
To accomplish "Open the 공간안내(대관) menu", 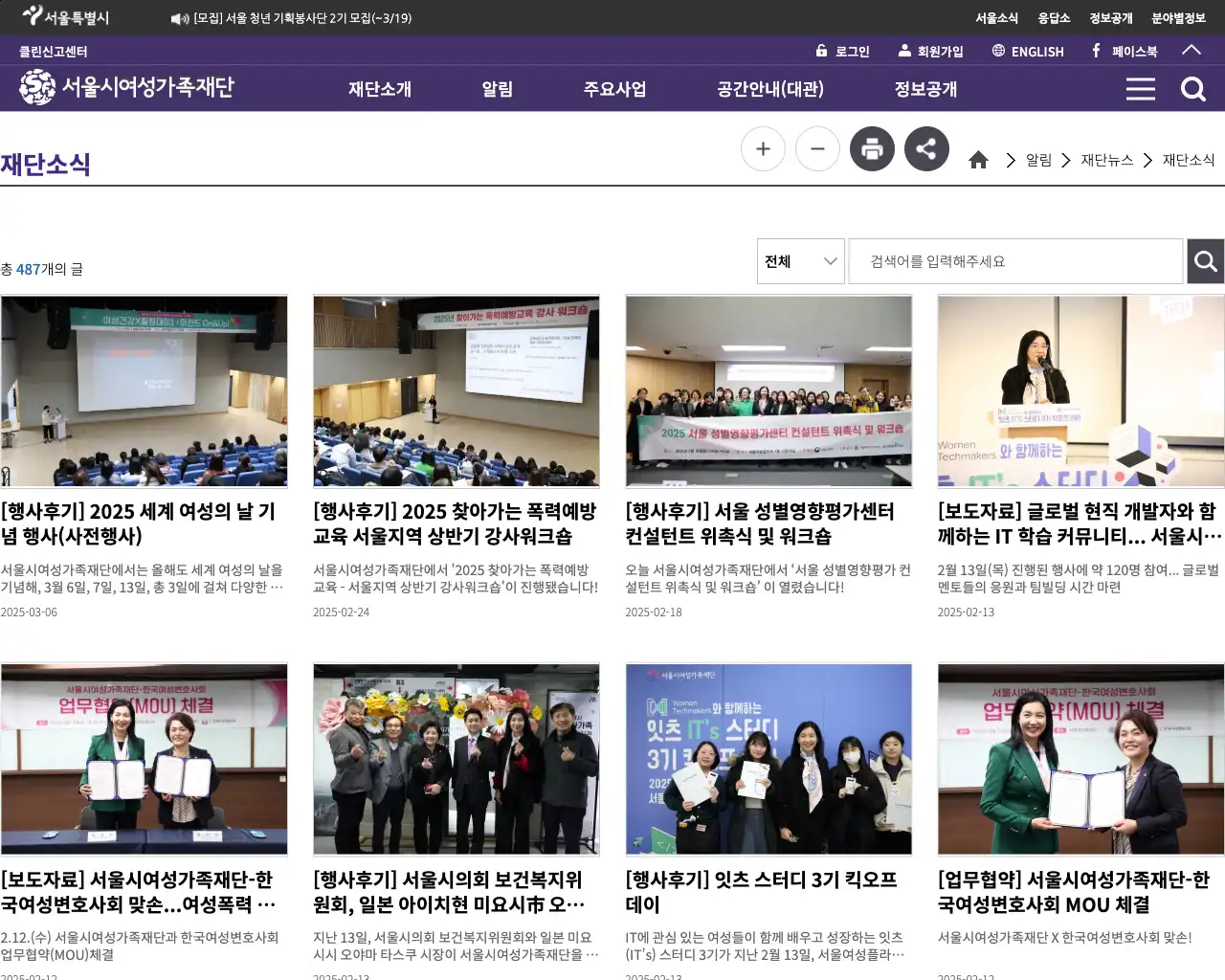I will 770,89.
